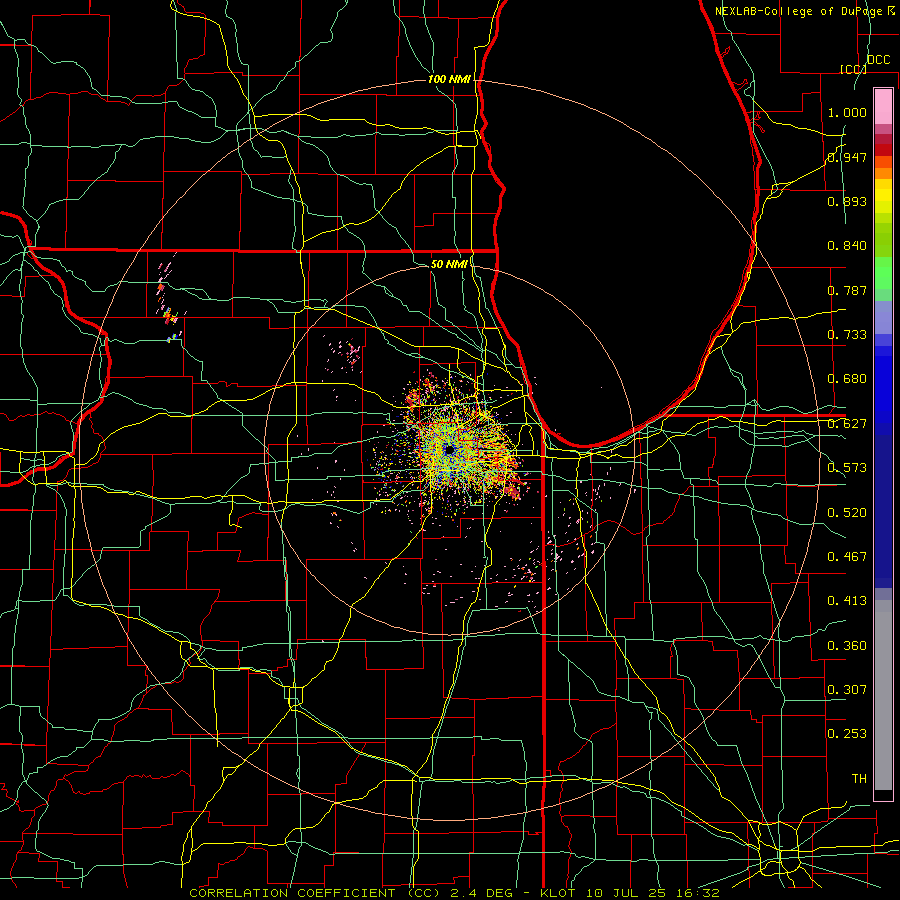Image resolution: width=900 pixels, height=900 pixels.
Task: Select the 0.467 scale value
Action: [847, 557]
